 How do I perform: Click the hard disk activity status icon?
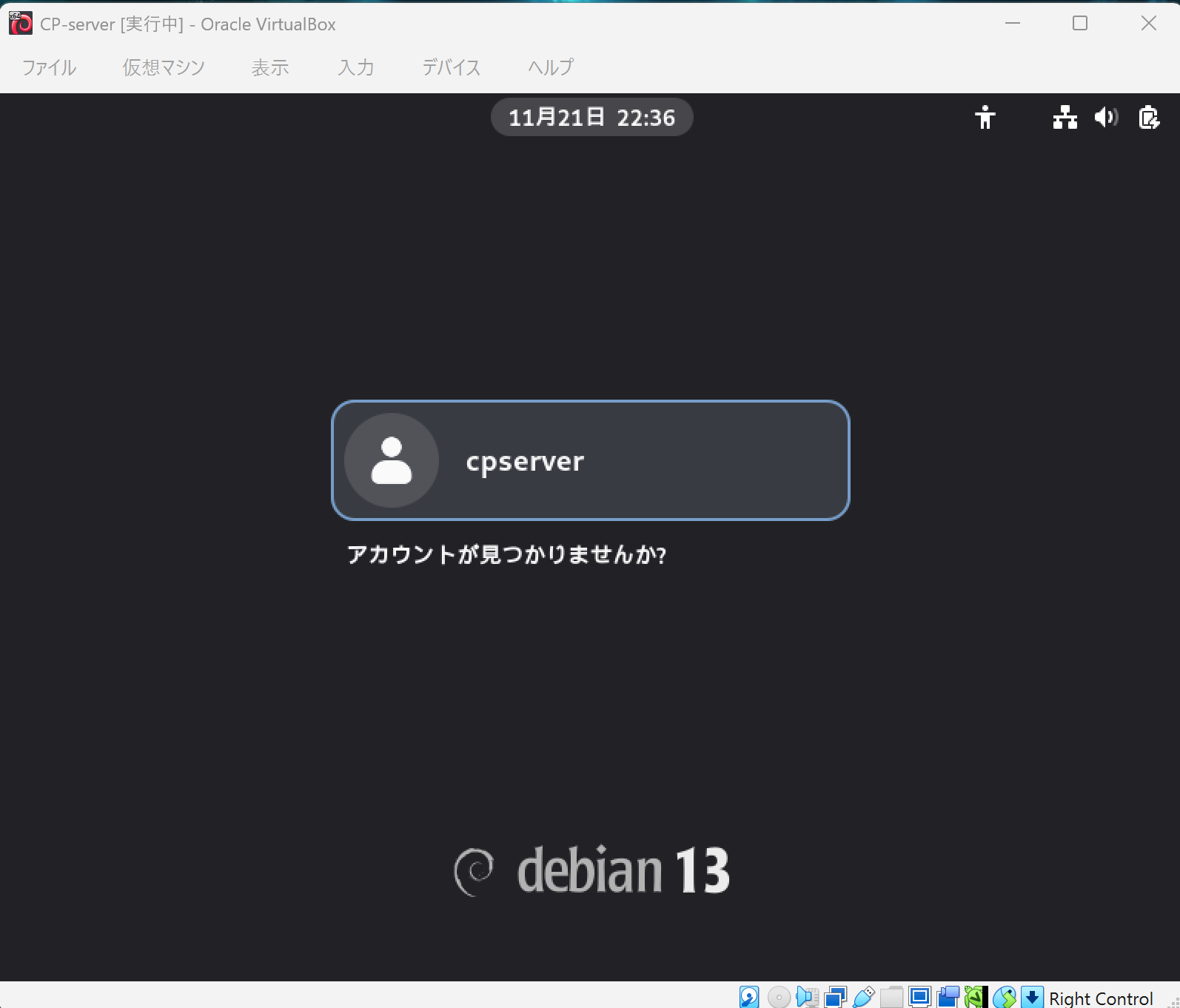coord(749,997)
